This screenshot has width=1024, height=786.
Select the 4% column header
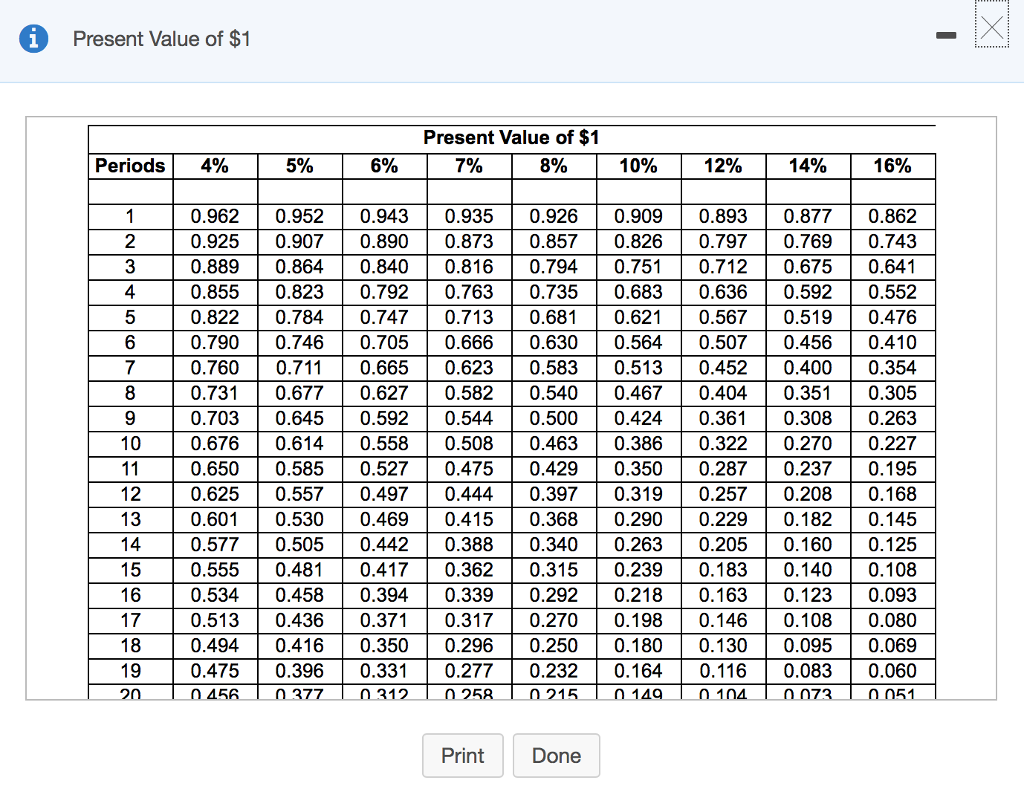click(215, 166)
